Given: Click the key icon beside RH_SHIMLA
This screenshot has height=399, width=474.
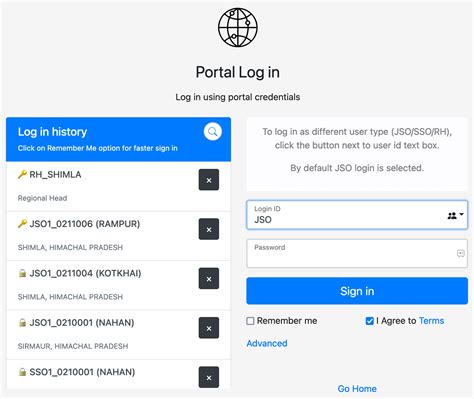Looking at the screenshot, I should (22, 174).
